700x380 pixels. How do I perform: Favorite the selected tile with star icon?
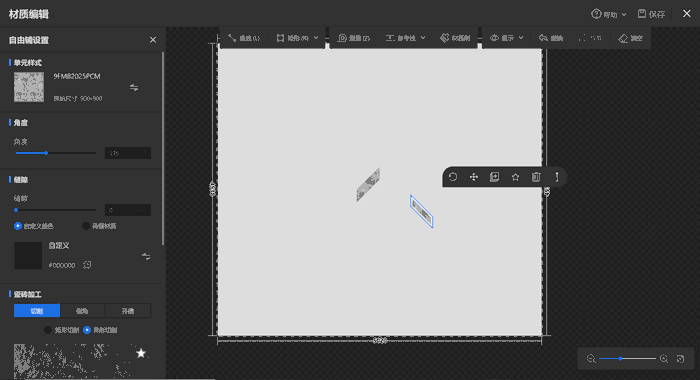[x=515, y=177]
